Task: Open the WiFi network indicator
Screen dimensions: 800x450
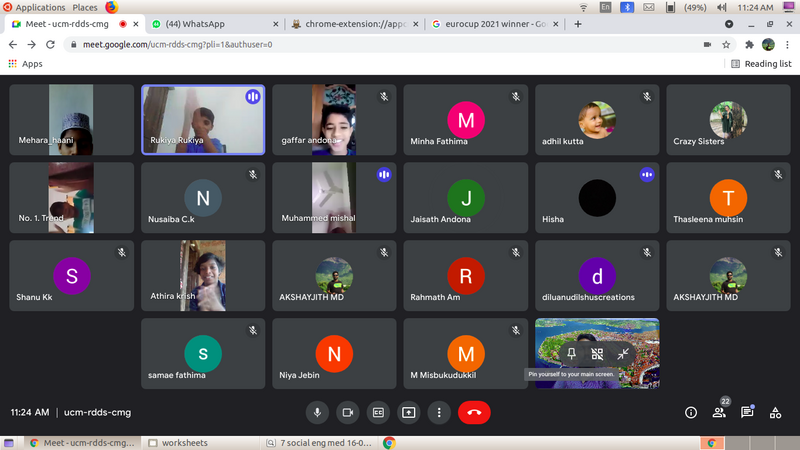Action: coord(583,7)
